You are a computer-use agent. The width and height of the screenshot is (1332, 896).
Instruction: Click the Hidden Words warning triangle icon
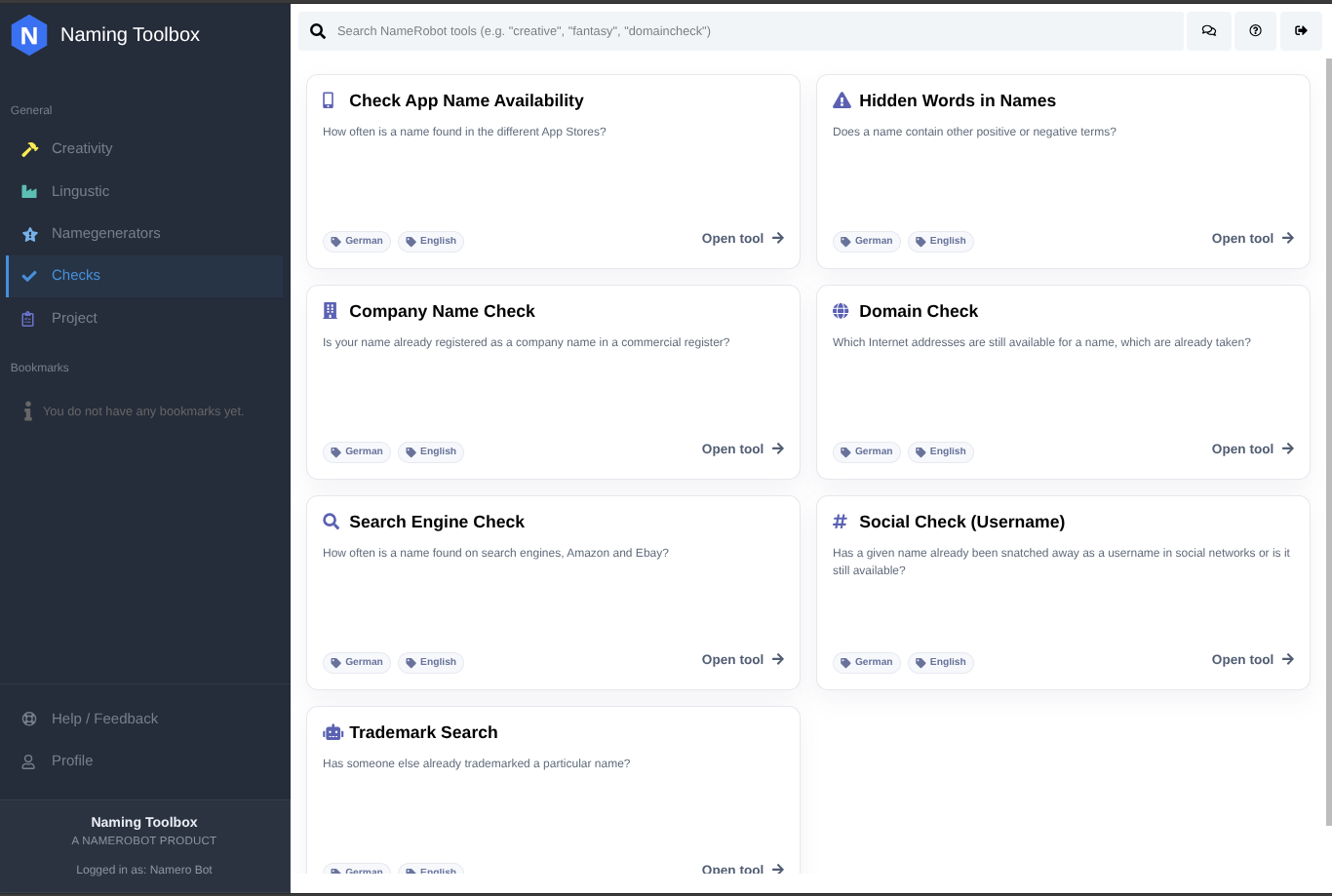coord(841,100)
